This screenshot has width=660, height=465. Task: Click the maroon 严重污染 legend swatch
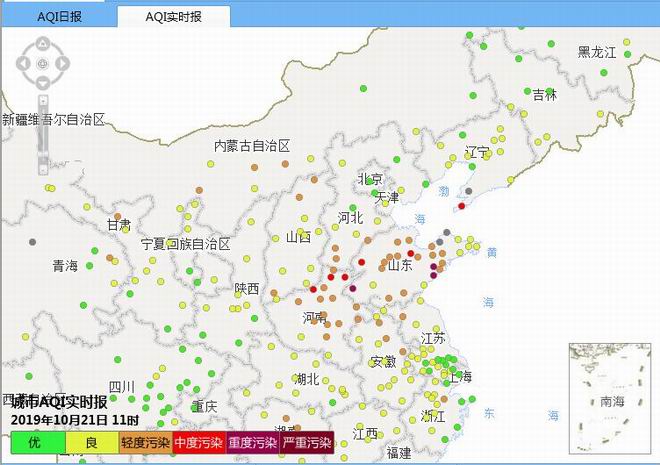307,442
